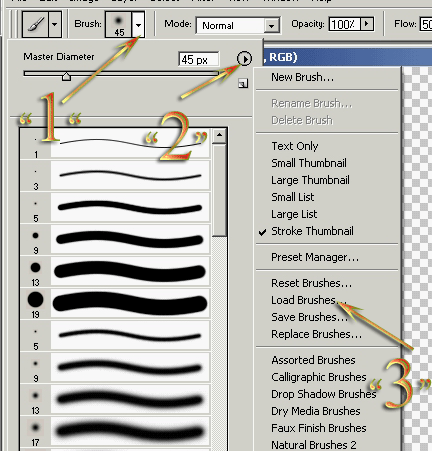Screen dimensions: 432x451
Task: Choose Text Only view option
Action: coord(295,146)
